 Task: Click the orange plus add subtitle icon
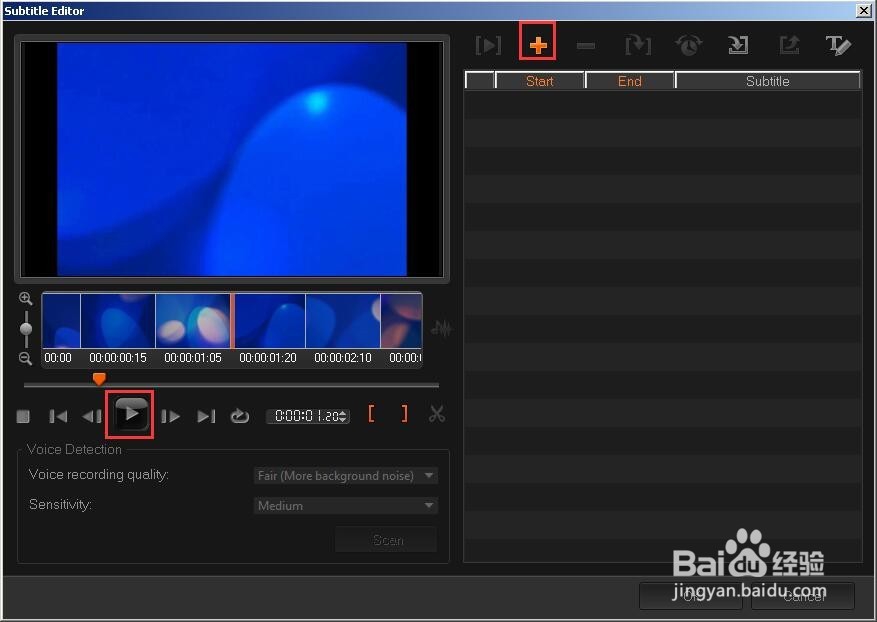pos(537,45)
